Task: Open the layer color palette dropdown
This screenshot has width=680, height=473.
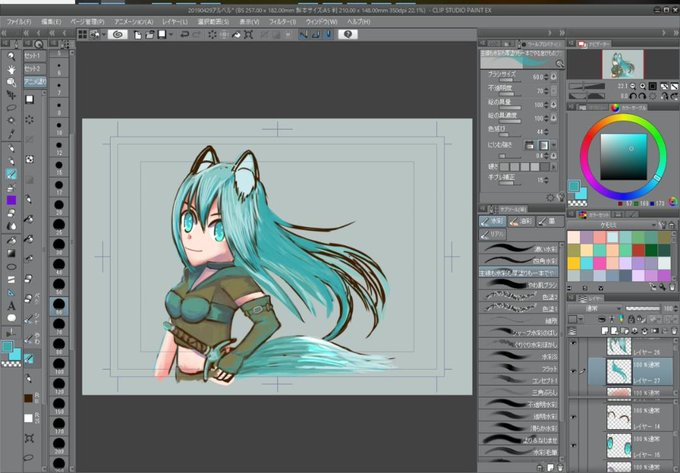Action: (x=581, y=320)
